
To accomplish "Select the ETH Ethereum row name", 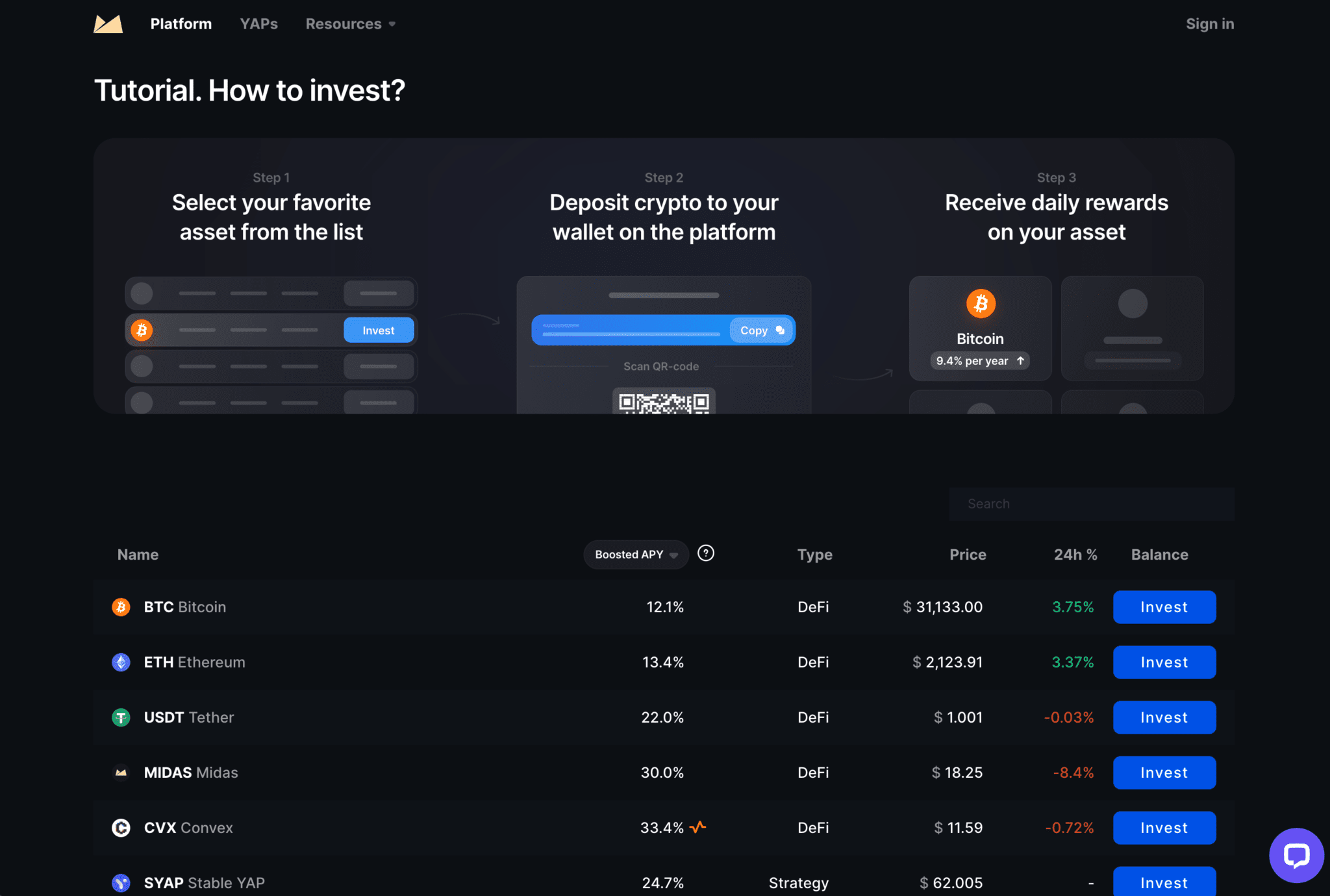I will tap(195, 662).
